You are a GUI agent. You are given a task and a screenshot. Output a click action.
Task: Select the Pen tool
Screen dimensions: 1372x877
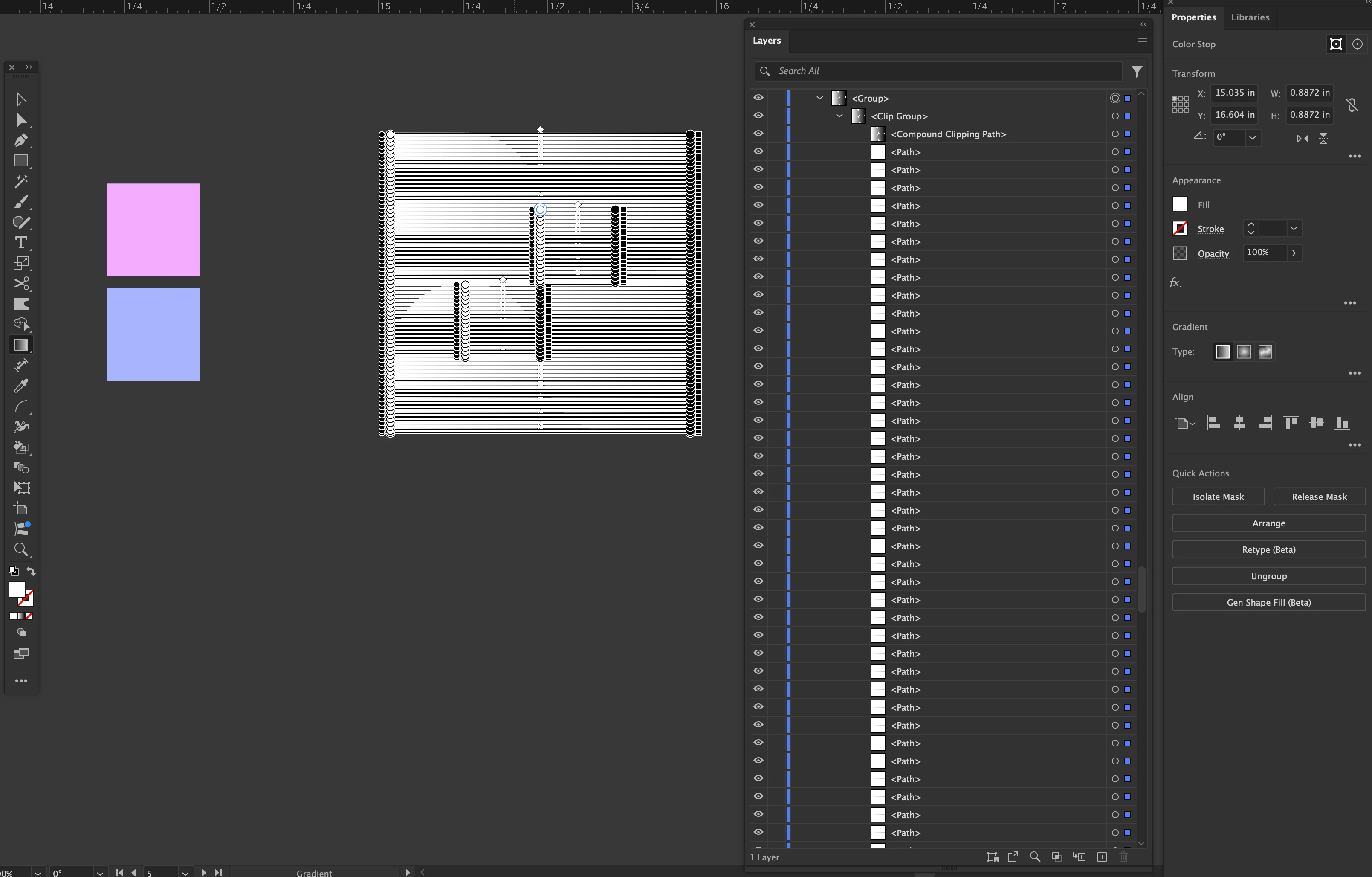[x=21, y=140]
